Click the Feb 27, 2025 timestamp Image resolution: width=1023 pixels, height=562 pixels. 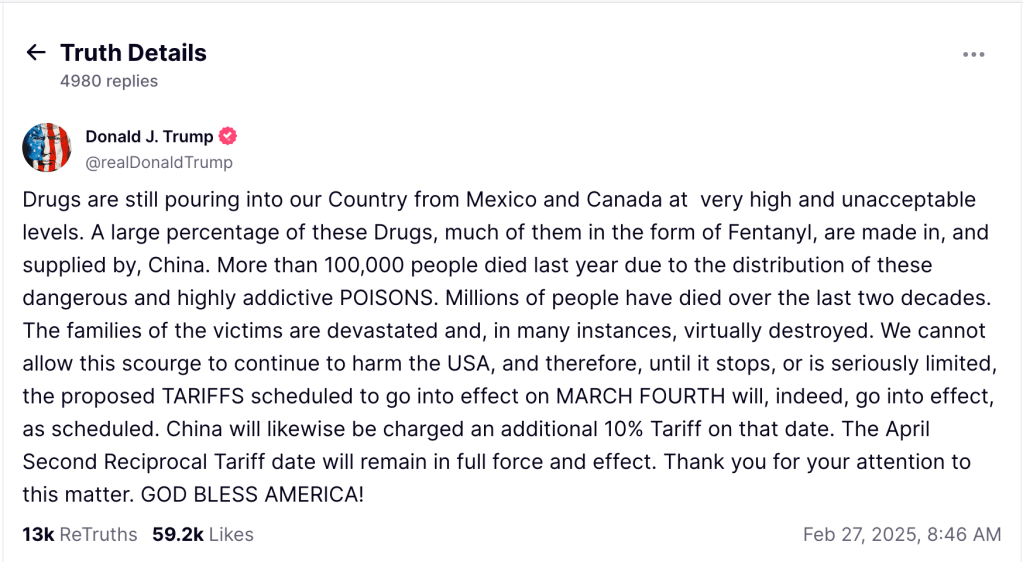901,534
